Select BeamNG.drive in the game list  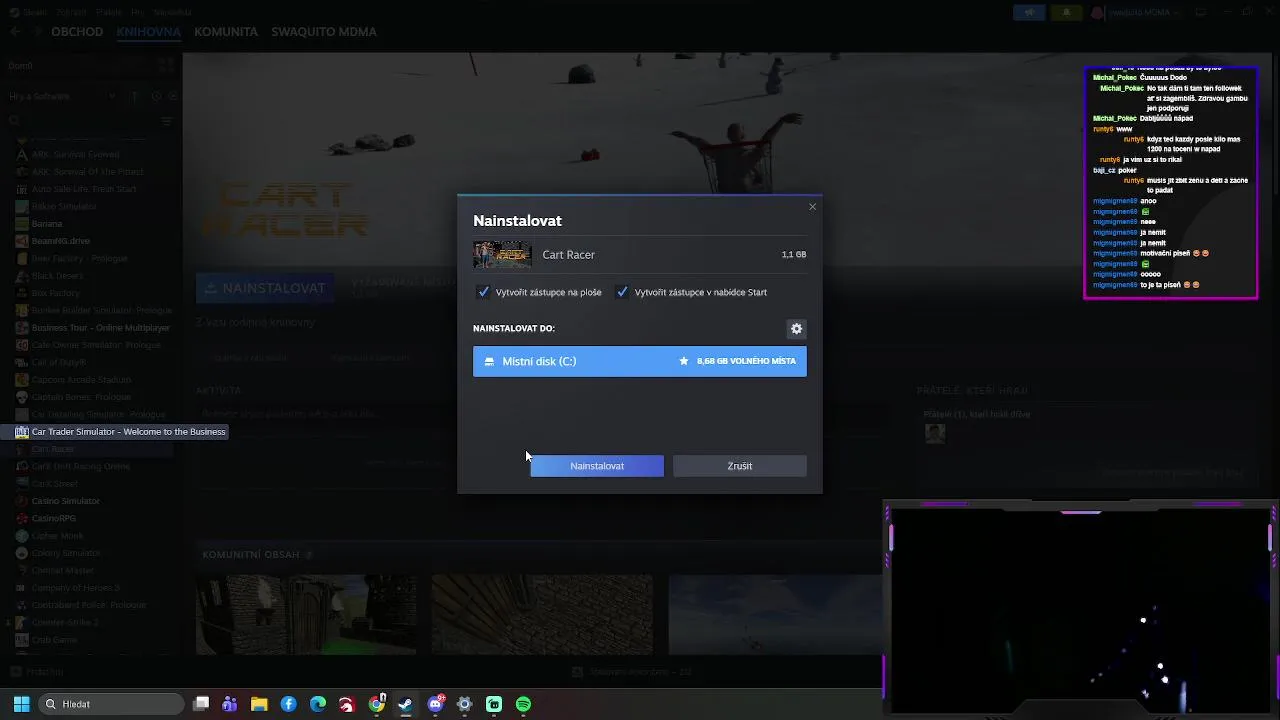[60, 241]
